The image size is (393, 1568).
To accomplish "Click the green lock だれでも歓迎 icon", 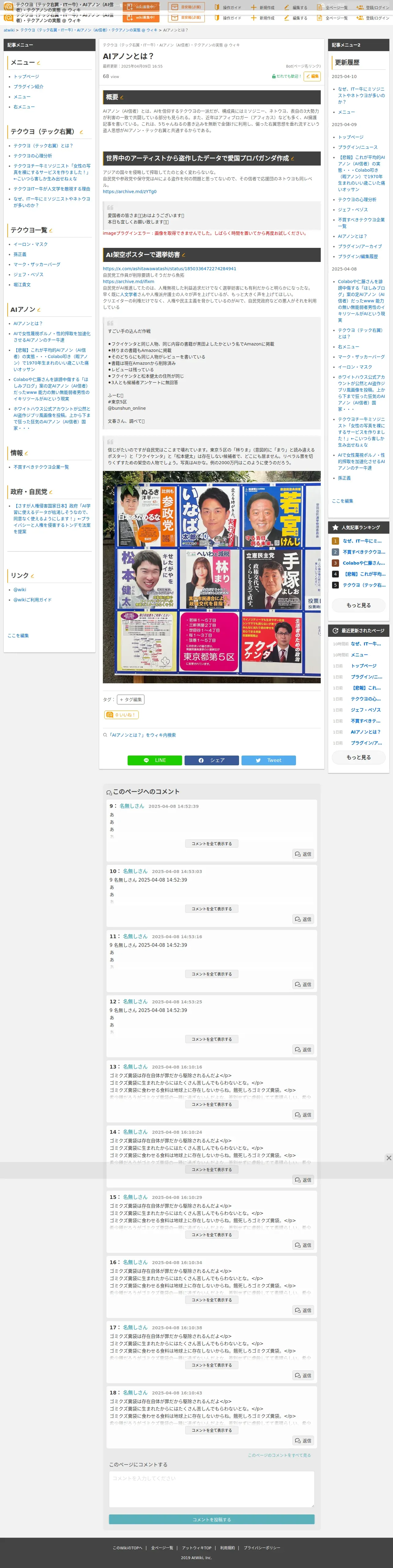I will coord(274,76).
